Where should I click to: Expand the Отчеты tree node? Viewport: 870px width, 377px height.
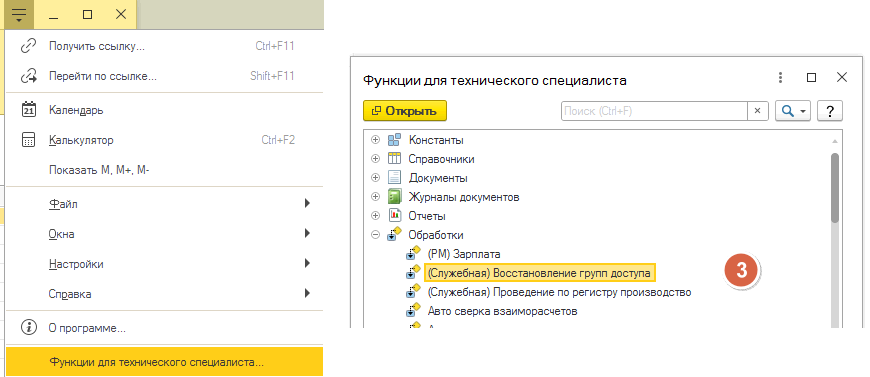pyautogui.click(x=376, y=216)
